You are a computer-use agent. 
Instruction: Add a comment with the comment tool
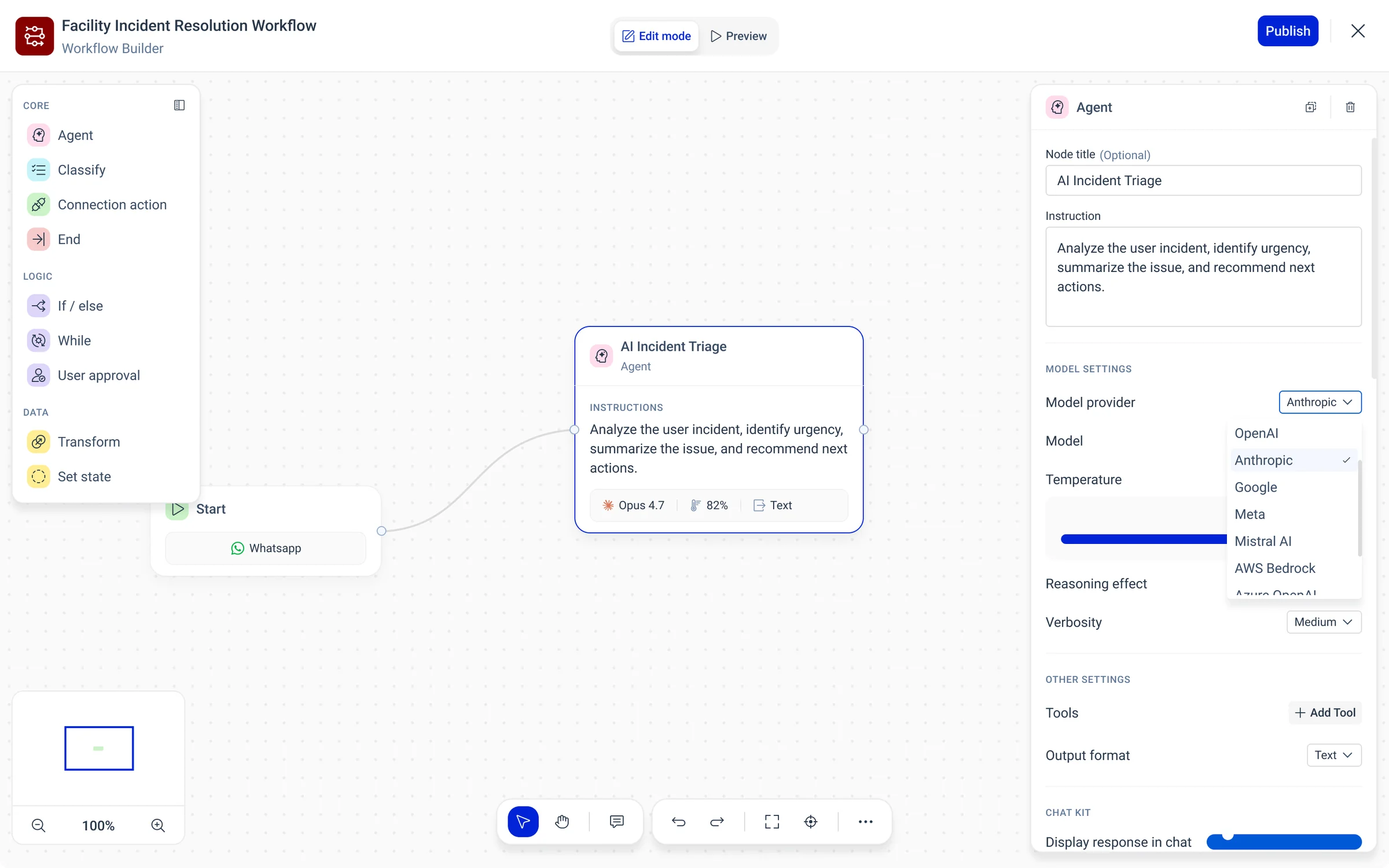click(617, 822)
